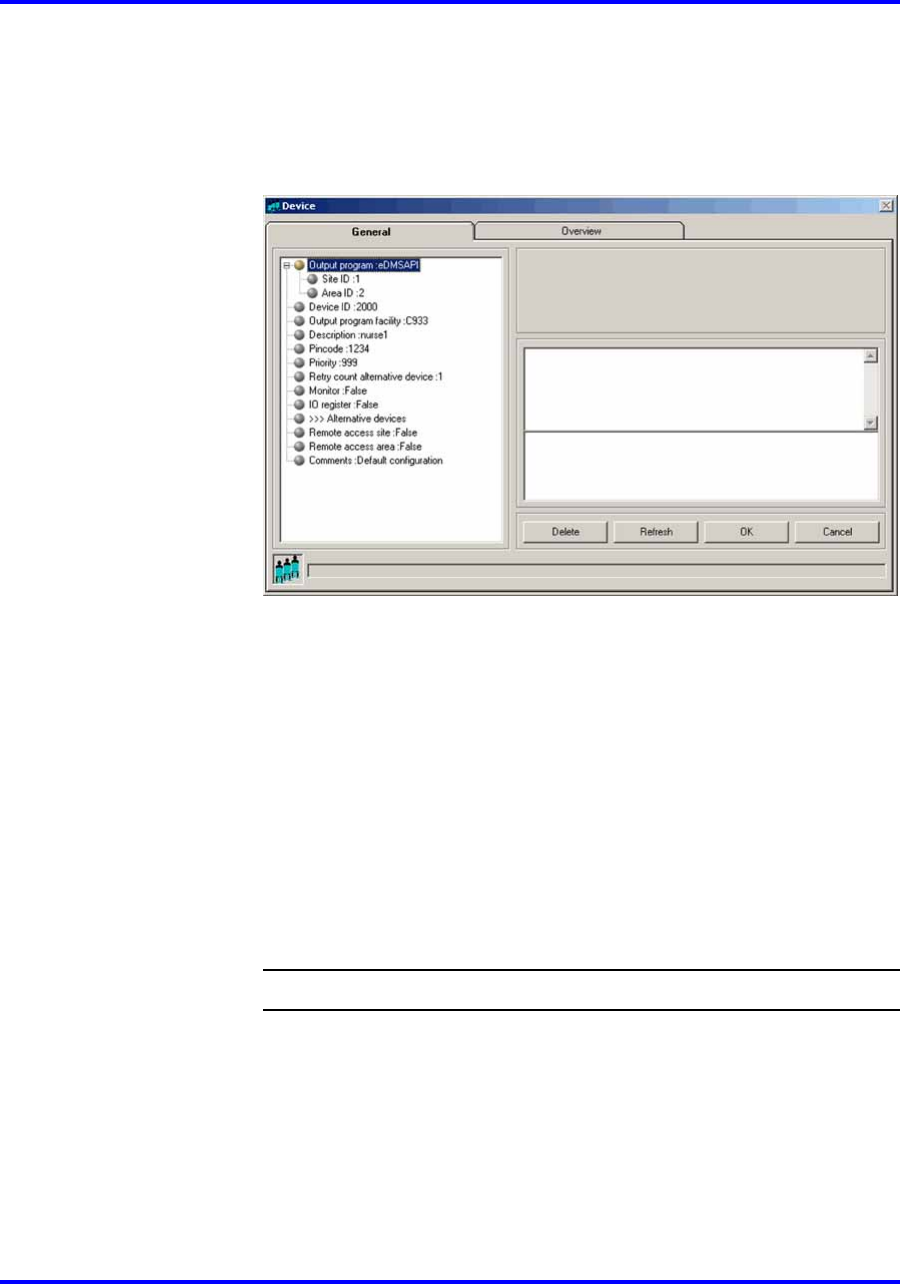Confirm with the OK button

746,532
